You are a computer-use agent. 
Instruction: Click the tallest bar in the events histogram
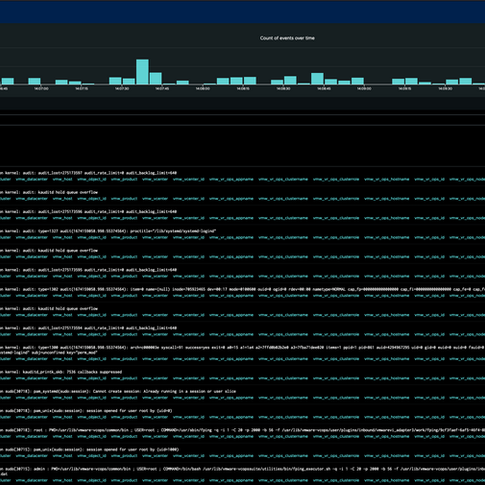(x=142, y=72)
